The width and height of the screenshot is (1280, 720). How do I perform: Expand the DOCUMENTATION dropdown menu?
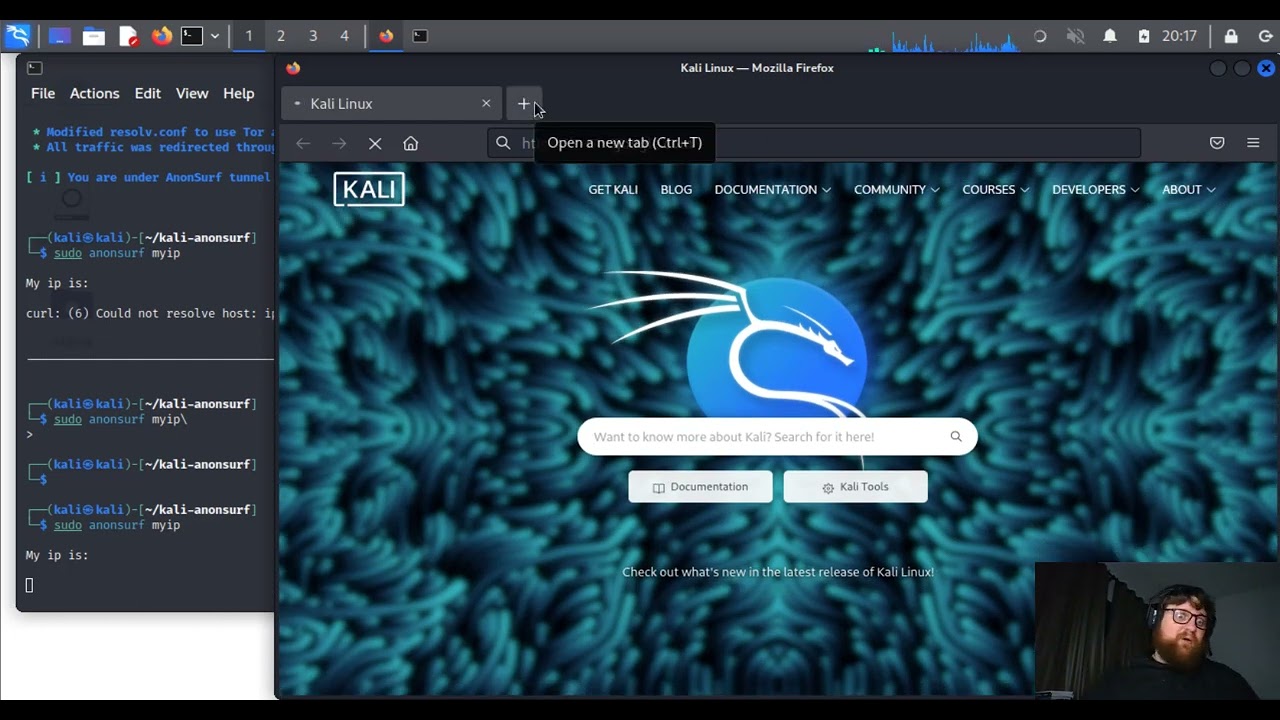pyautogui.click(x=772, y=189)
